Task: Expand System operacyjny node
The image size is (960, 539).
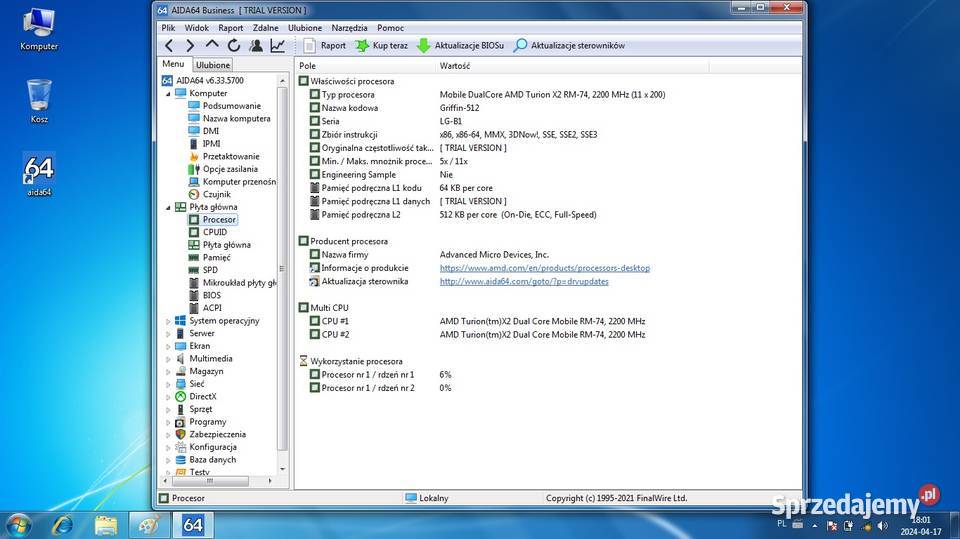Action: (168, 321)
